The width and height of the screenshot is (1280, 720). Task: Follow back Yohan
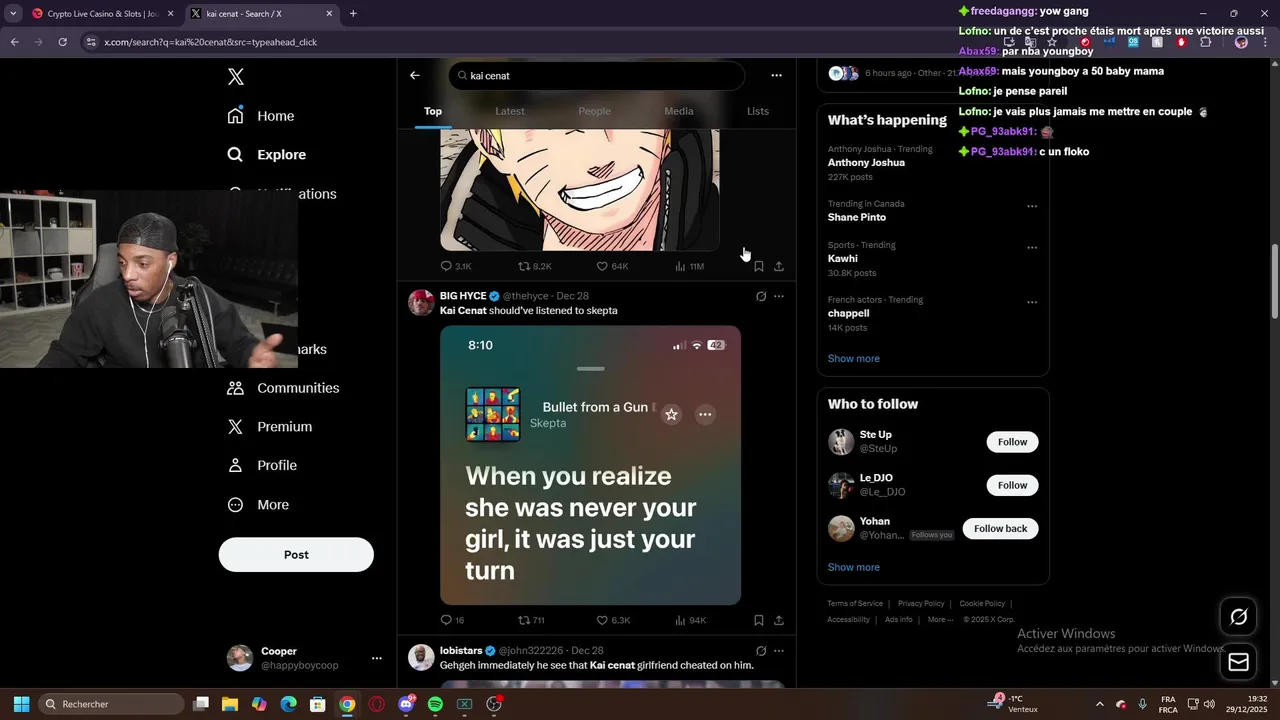click(x=1000, y=528)
